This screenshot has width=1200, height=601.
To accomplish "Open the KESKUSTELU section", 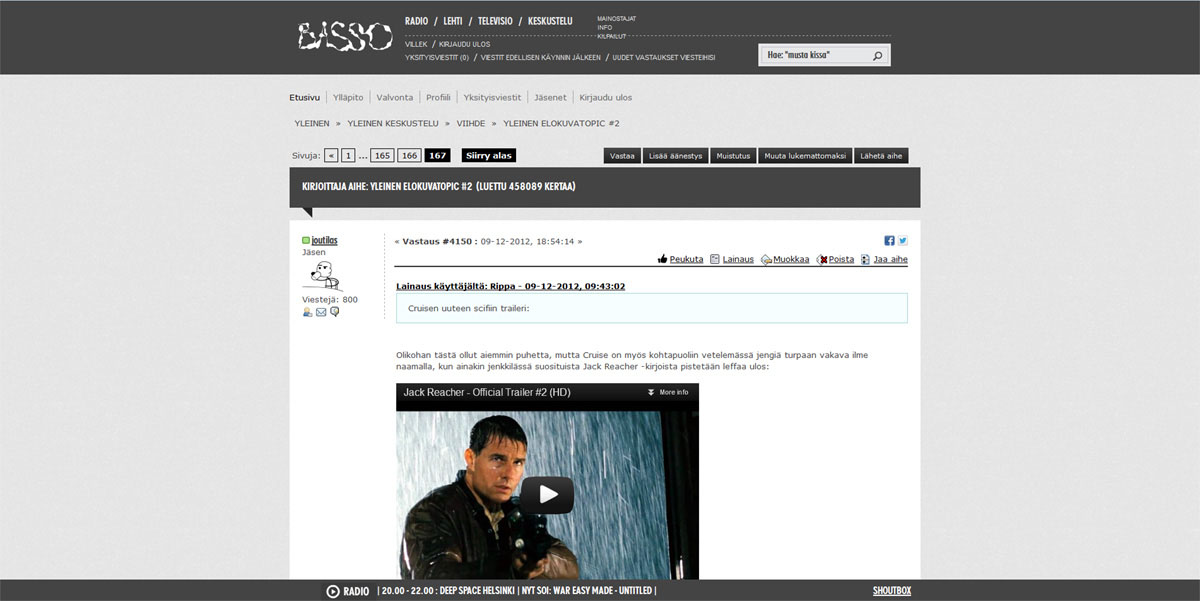I will [x=550, y=21].
